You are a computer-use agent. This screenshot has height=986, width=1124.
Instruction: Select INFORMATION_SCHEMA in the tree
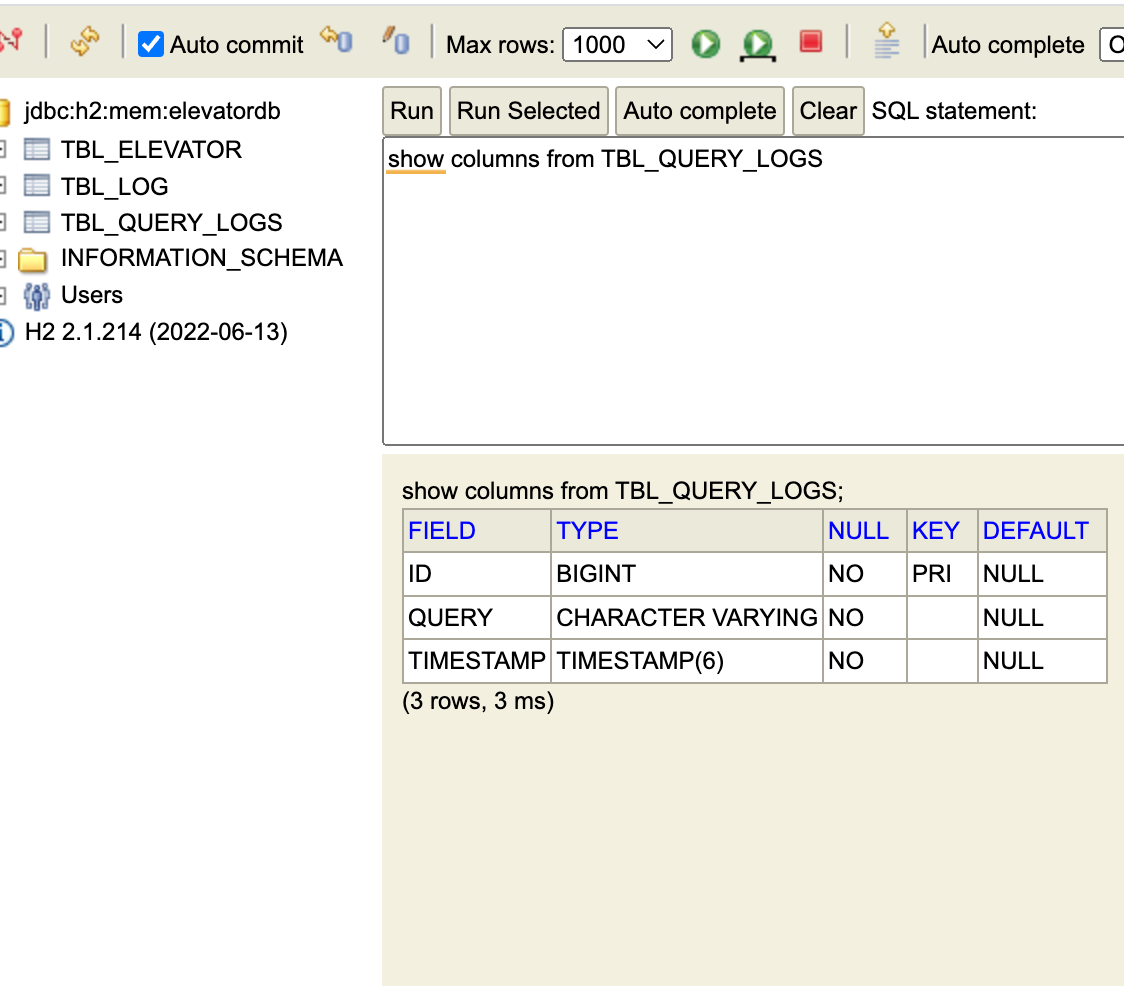point(202,258)
